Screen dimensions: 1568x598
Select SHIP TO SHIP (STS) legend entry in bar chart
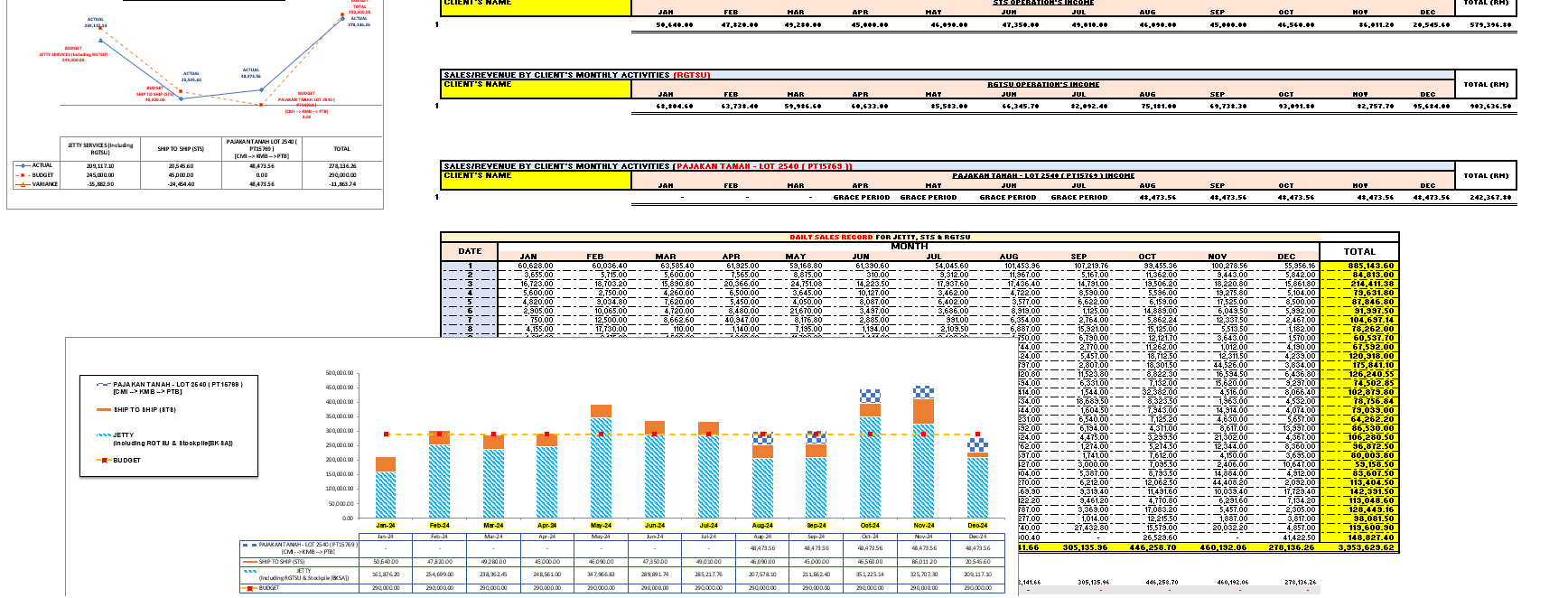click(135, 409)
